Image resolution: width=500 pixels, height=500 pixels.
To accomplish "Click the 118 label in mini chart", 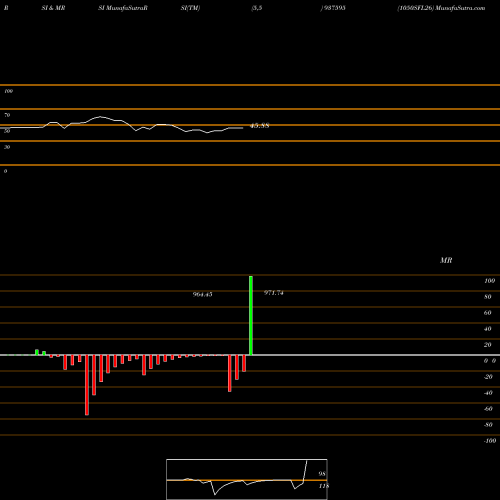I will 324,486.
